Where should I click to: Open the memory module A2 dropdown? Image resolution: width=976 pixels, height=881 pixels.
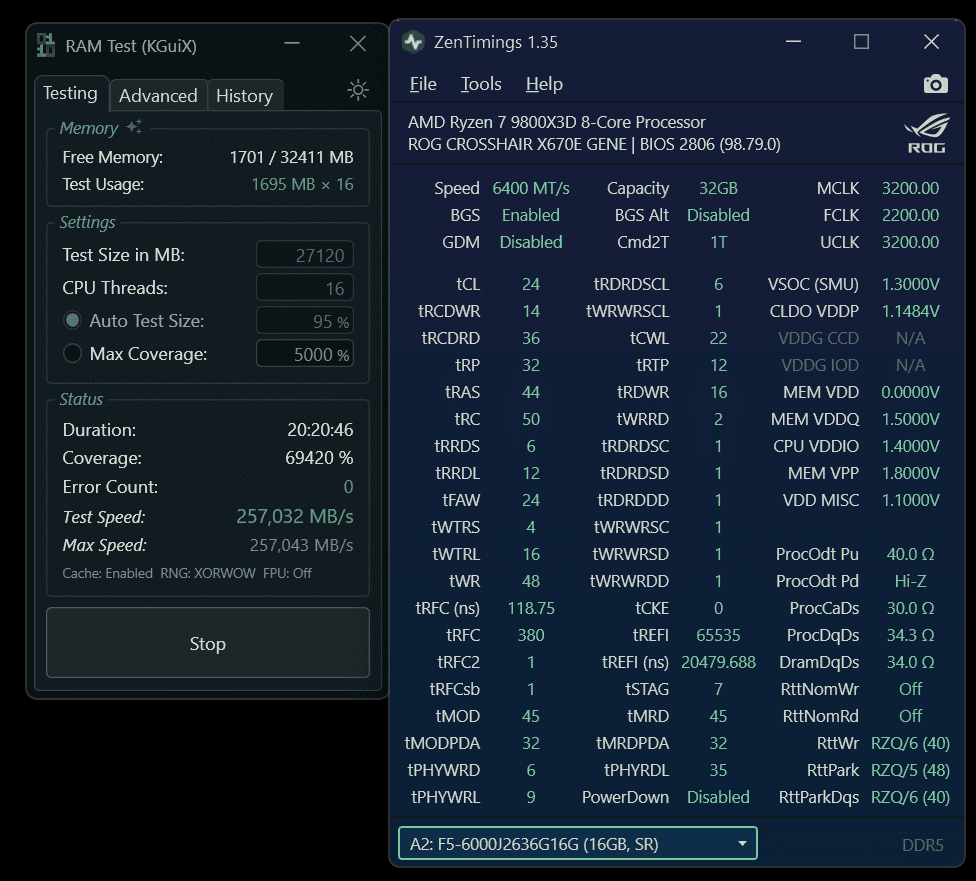[x=578, y=844]
